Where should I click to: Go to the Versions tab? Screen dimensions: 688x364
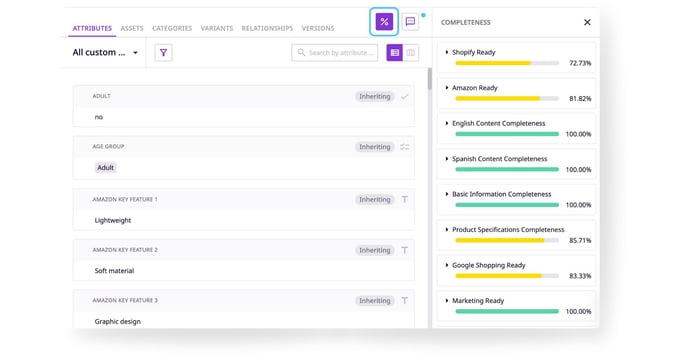[318, 28]
